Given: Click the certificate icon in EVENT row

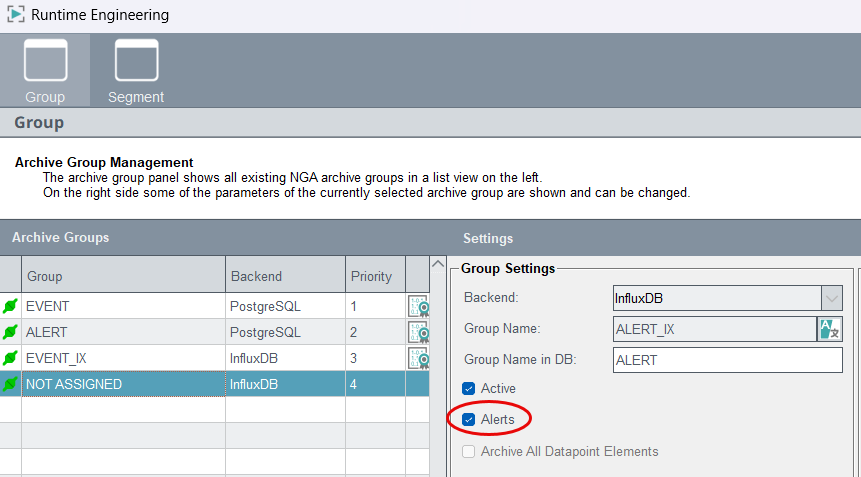Looking at the screenshot, I should point(418,306).
